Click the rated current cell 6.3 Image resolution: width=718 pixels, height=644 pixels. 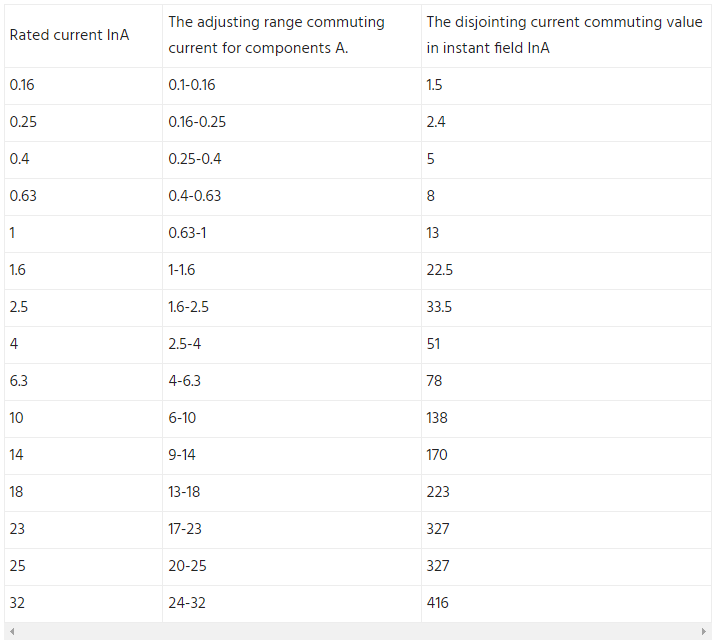[x=83, y=382]
